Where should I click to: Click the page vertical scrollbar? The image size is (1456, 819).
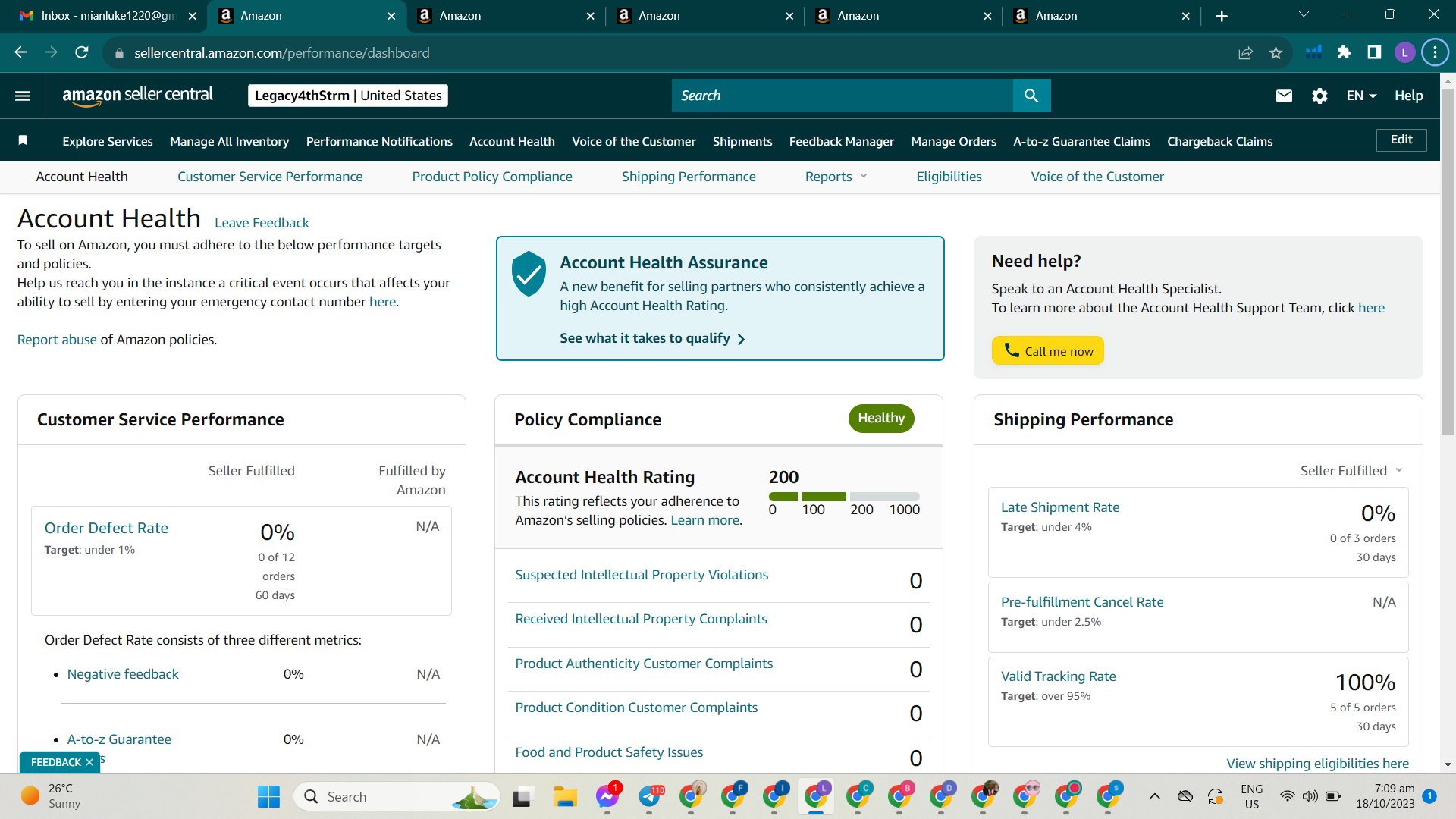click(x=1448, y=262)
